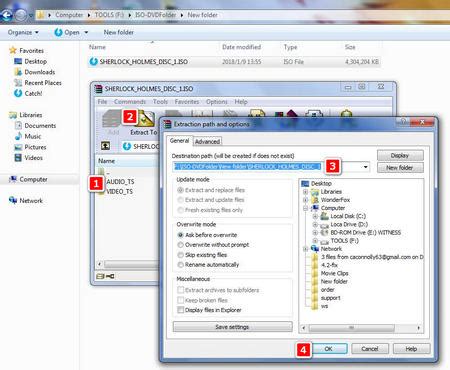Viewport: 450px width, 370px height.
Task: Select Network in Explorer sidebar
Action: (26, 201)
